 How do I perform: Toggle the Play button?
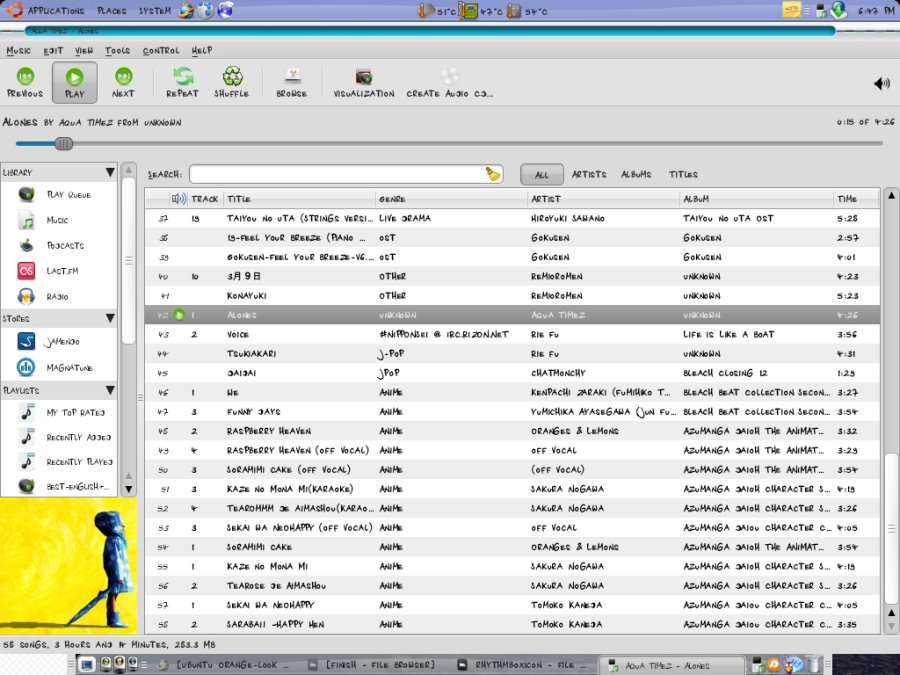75,83
